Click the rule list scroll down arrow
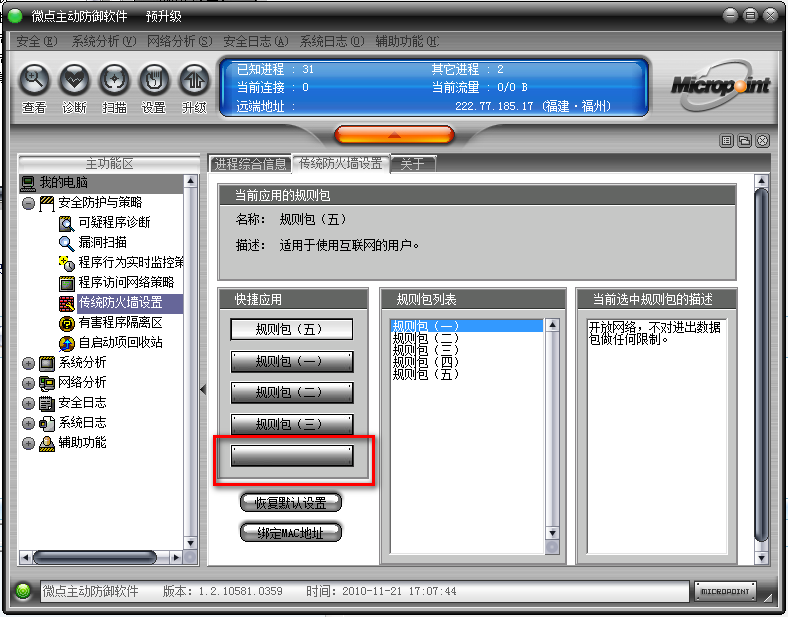 (x=552, y=534)
